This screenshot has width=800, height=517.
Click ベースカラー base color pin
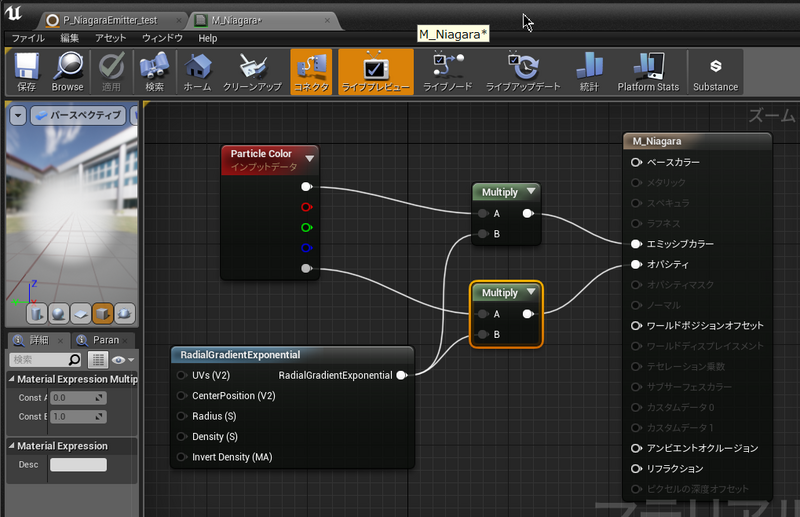pos(636,162)
